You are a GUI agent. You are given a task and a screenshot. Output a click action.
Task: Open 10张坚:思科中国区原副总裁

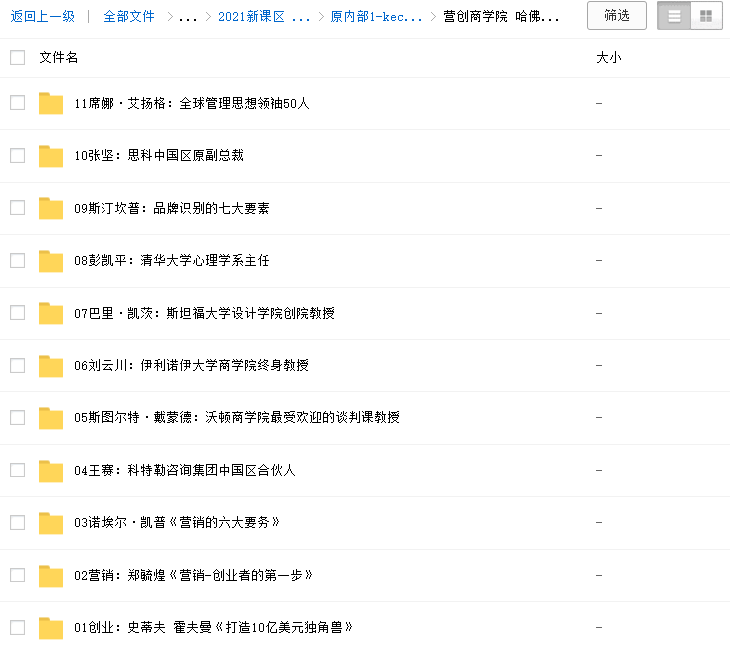click(159, 155)
